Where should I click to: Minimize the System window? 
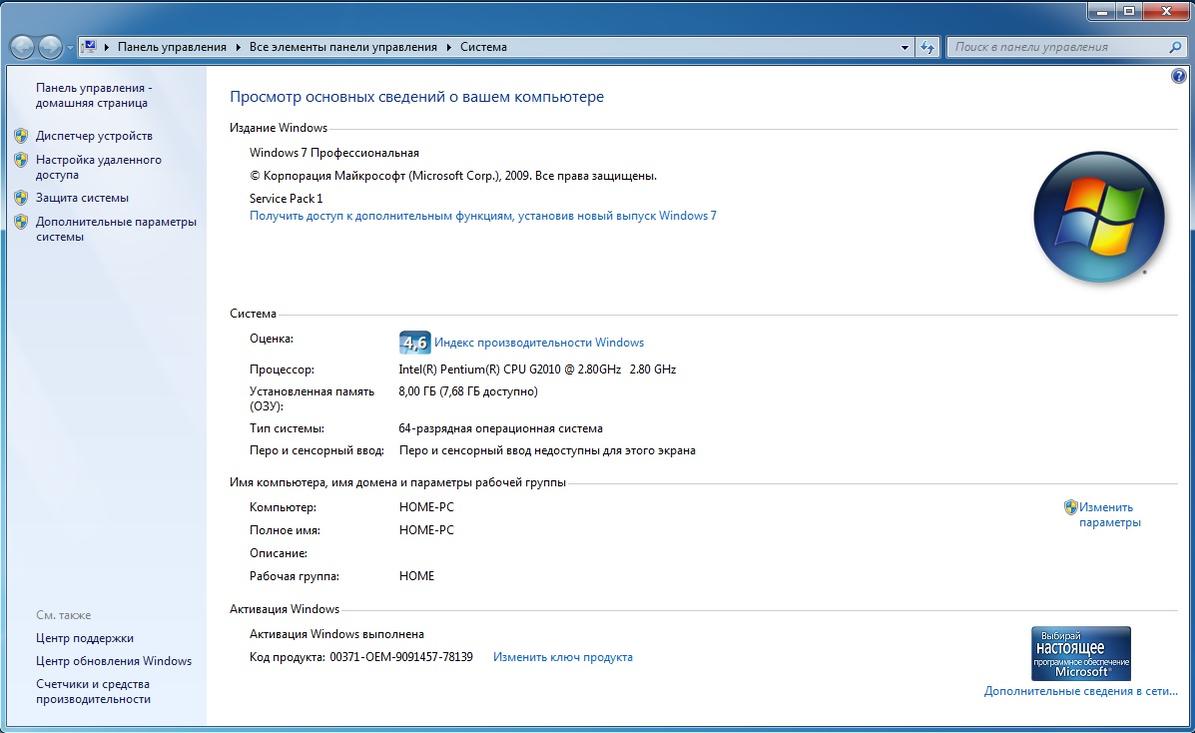pyautogui.click(x=1102, y=11)
